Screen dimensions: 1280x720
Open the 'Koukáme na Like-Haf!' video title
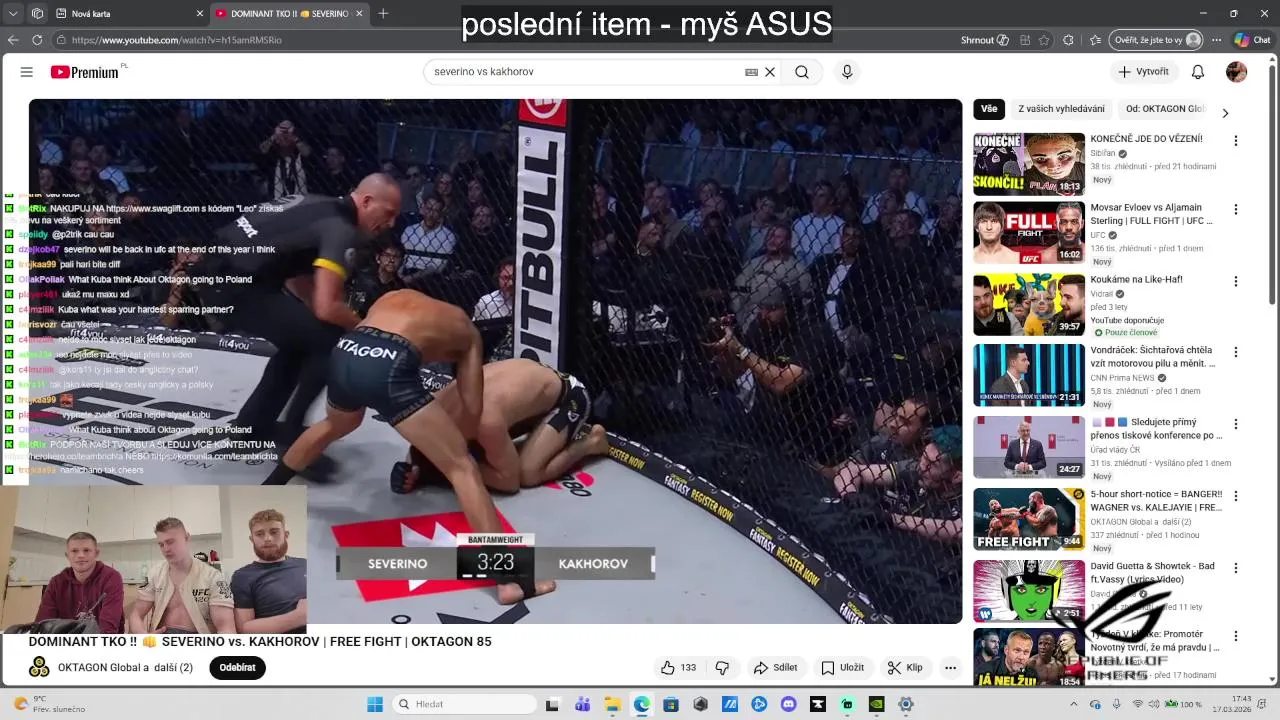click(1136, 280)
